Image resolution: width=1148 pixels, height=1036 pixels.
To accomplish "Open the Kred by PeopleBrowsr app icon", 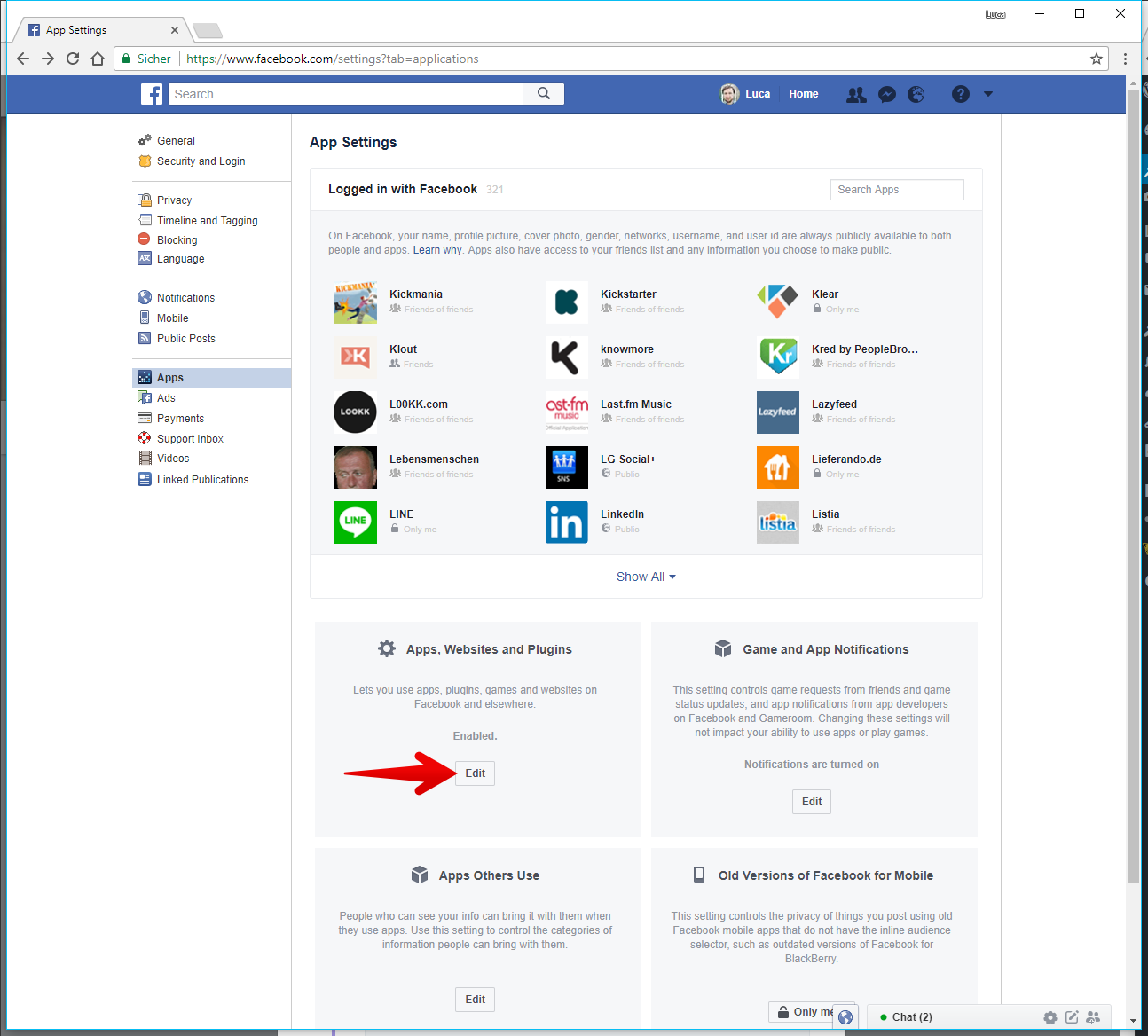I will [778, 357].
